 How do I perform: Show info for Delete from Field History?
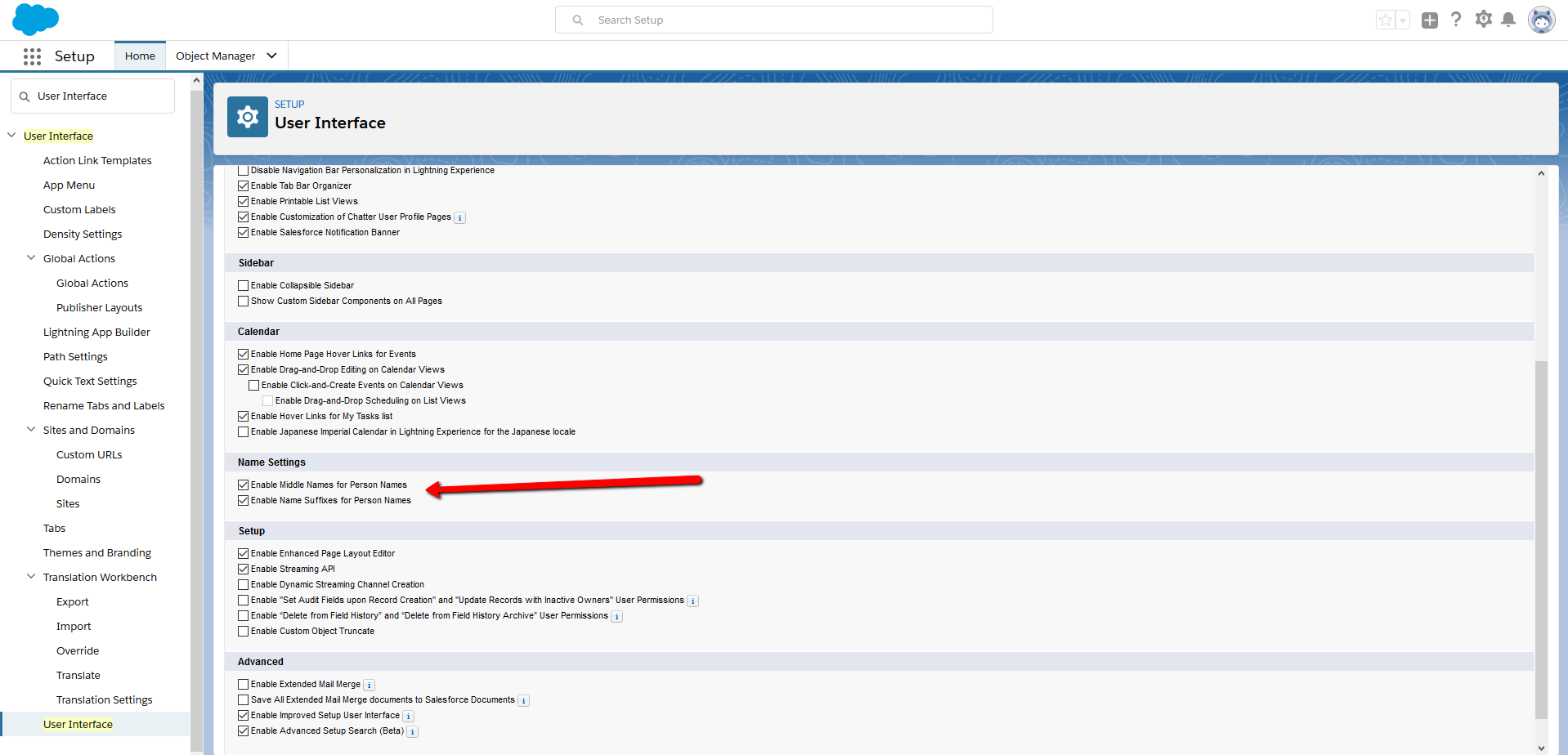(616, 616)
